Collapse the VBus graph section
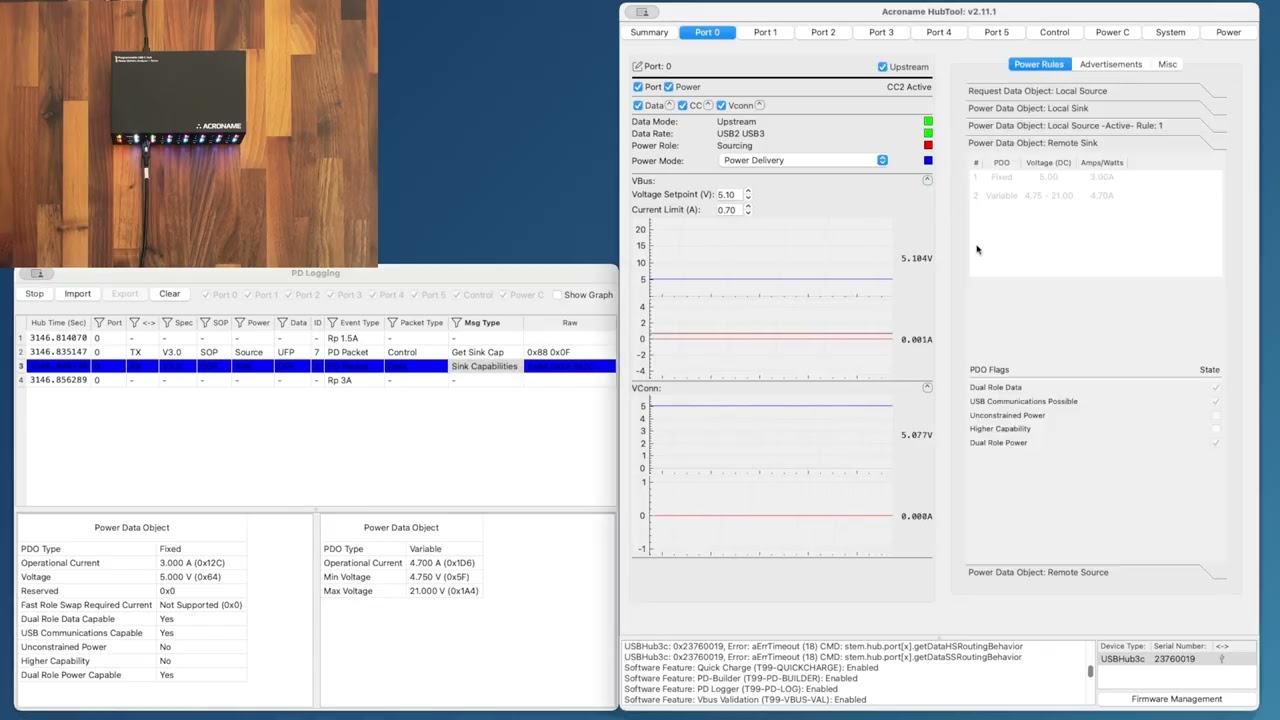1280x720 pixels. click(x=927, y=180)
